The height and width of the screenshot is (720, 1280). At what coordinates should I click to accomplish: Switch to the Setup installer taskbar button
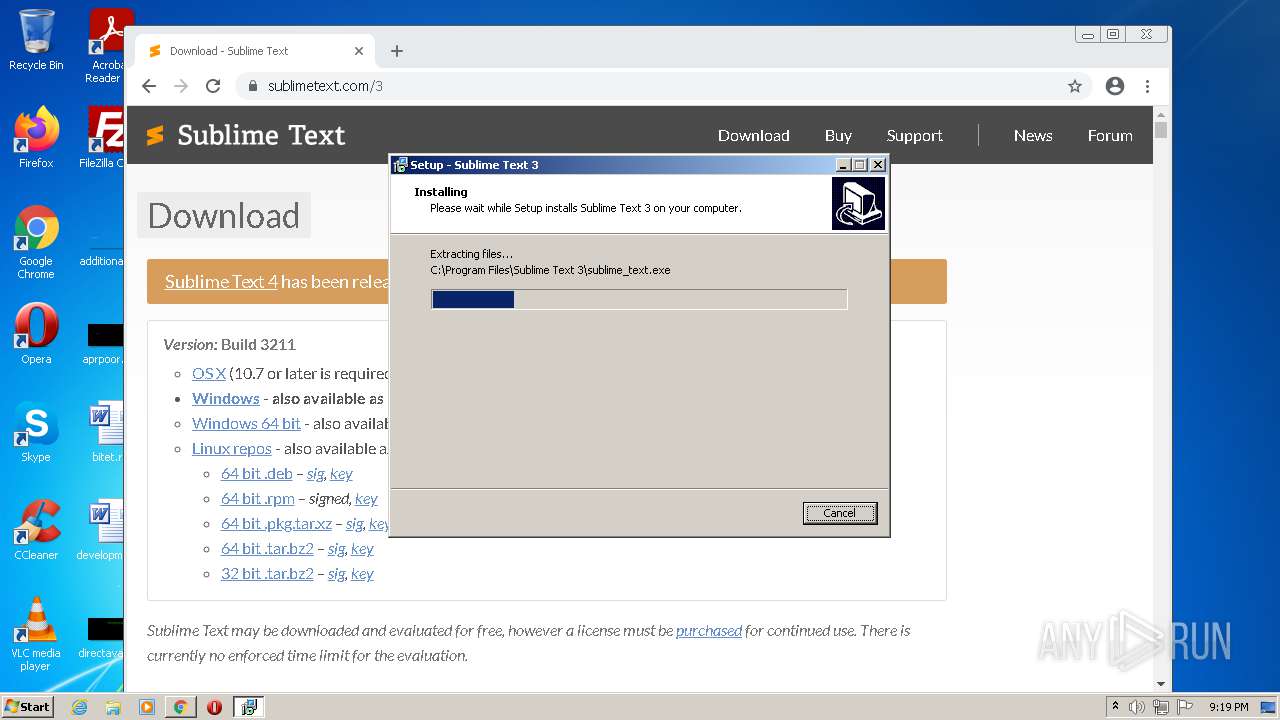click(248, 707)
